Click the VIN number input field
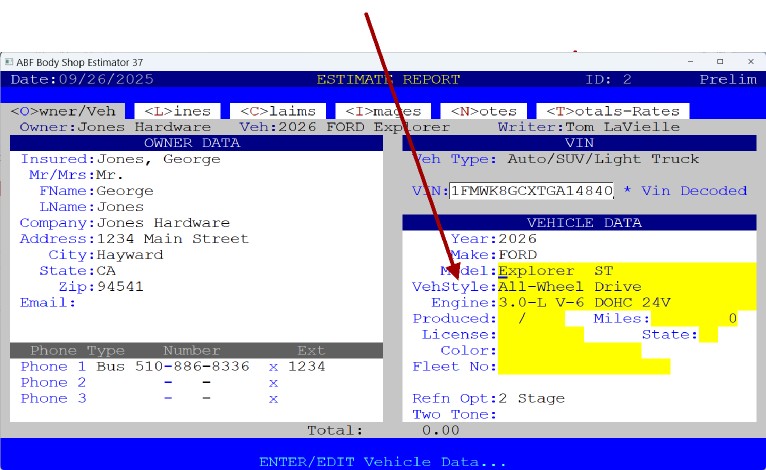766x470 pixels. click(x=531, y=190)
